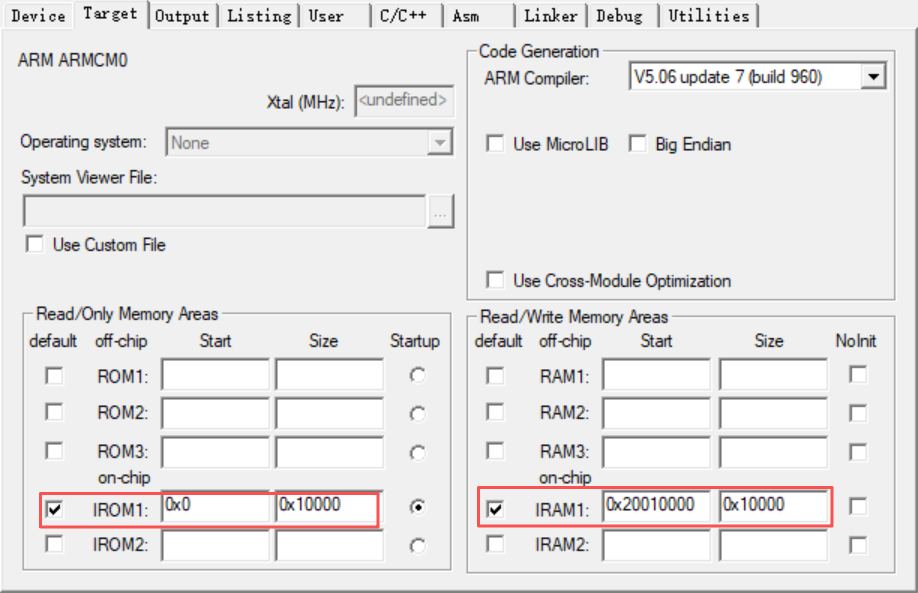Select ROM3 Startup radio button
The image size is (918, 593).
coord(417,453)
